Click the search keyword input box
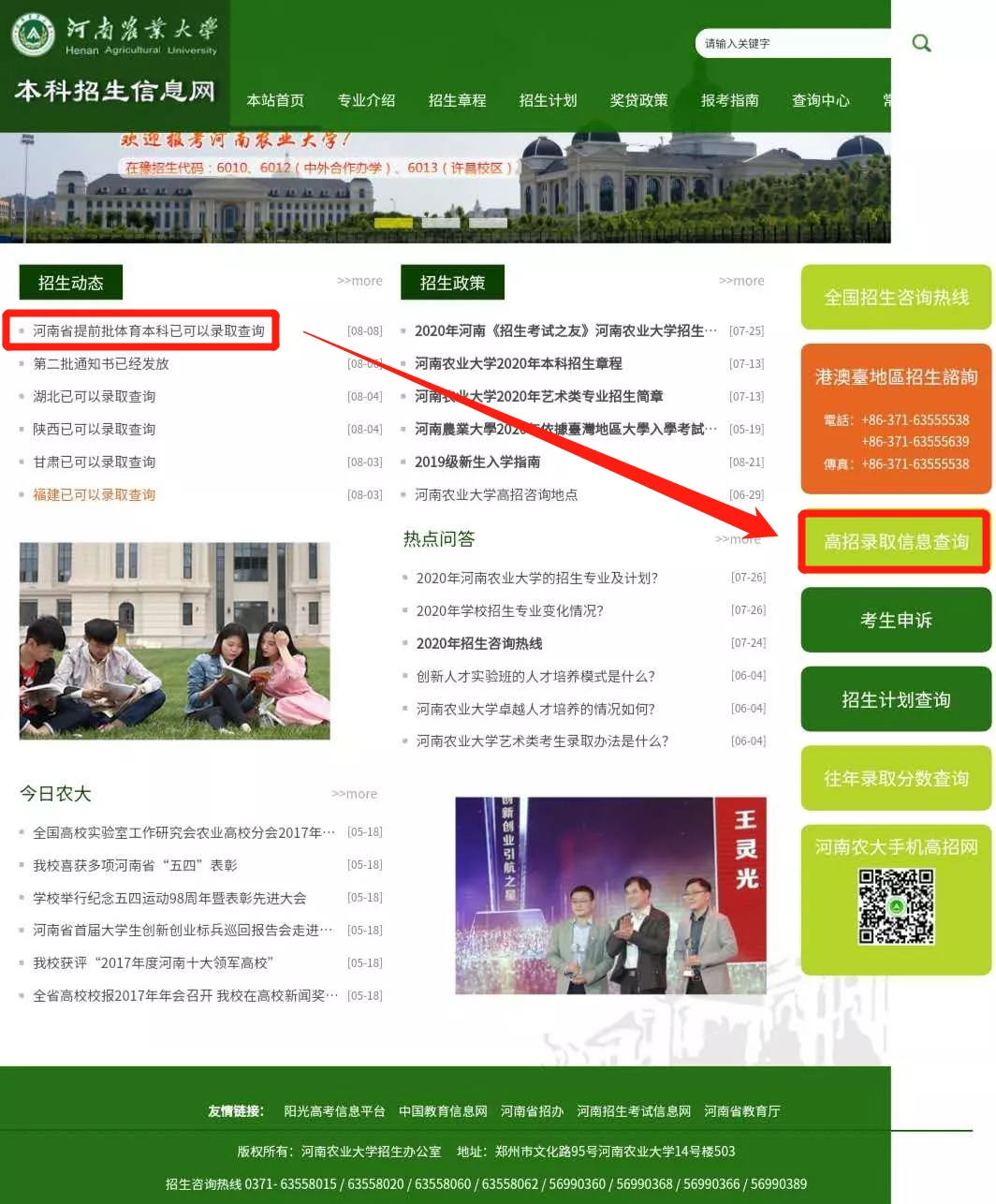996x1204 pixels. click(796, 42)
